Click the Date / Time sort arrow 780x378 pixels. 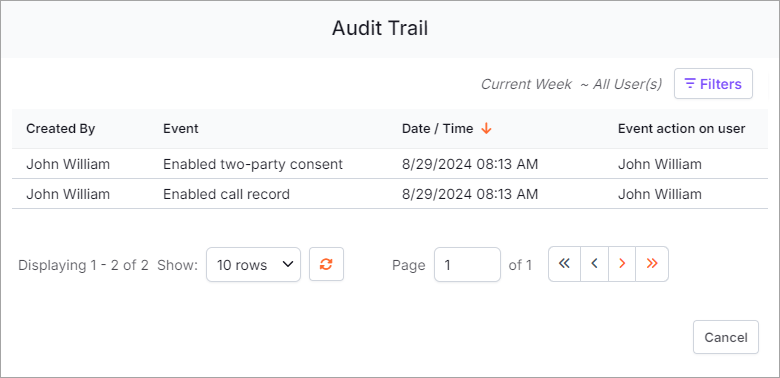click(487, 129)
